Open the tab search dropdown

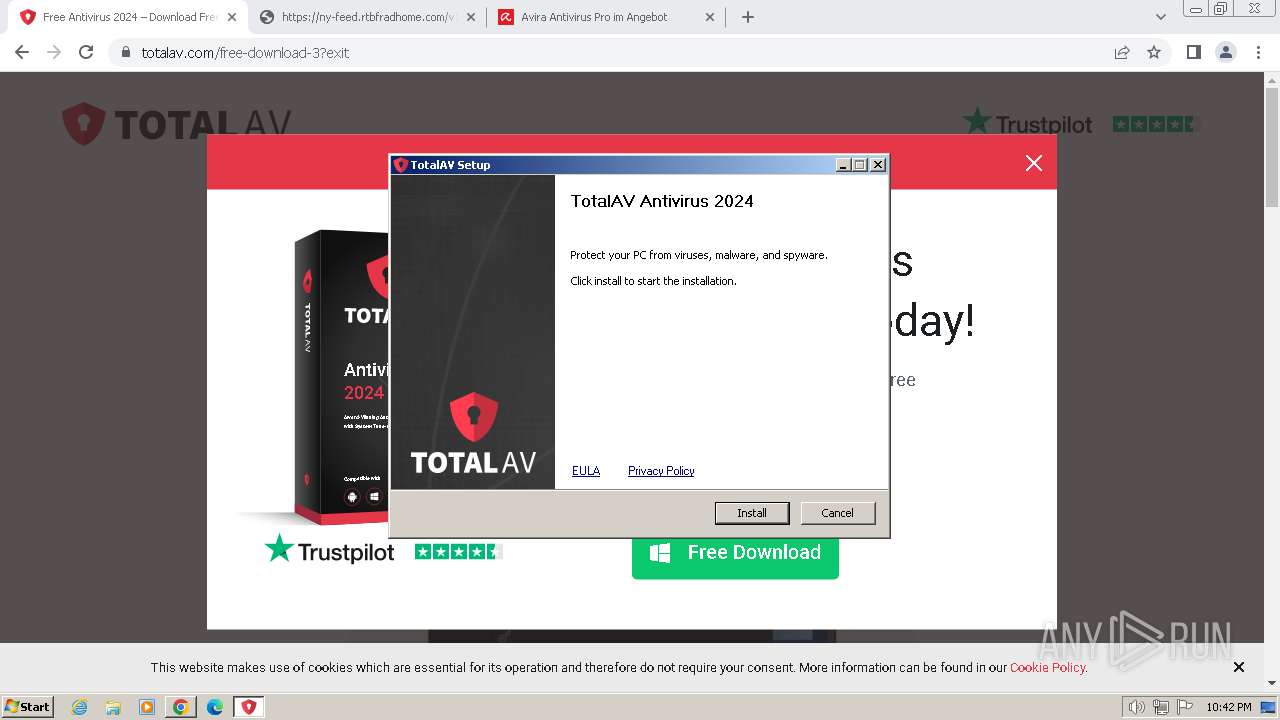[x=1161, y=17]
